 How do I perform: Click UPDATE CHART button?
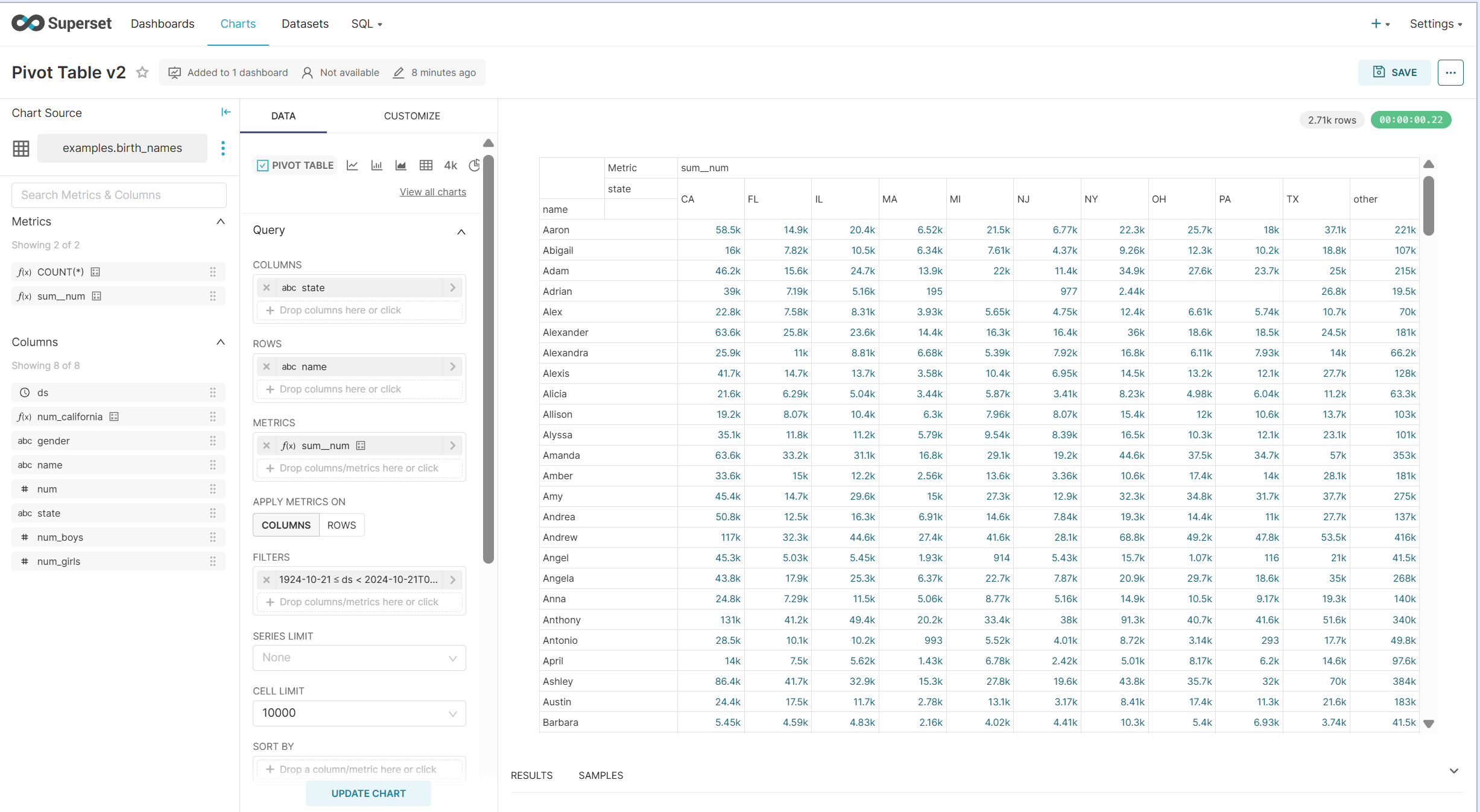click(368, 793)
